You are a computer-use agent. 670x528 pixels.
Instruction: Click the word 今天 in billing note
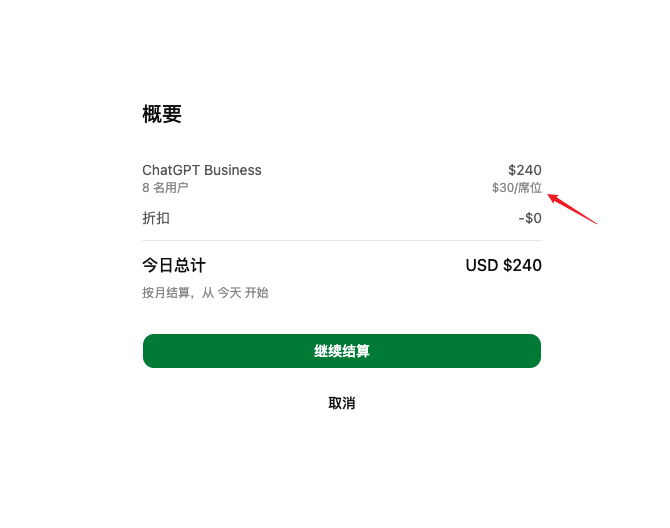tap(229, 293)
